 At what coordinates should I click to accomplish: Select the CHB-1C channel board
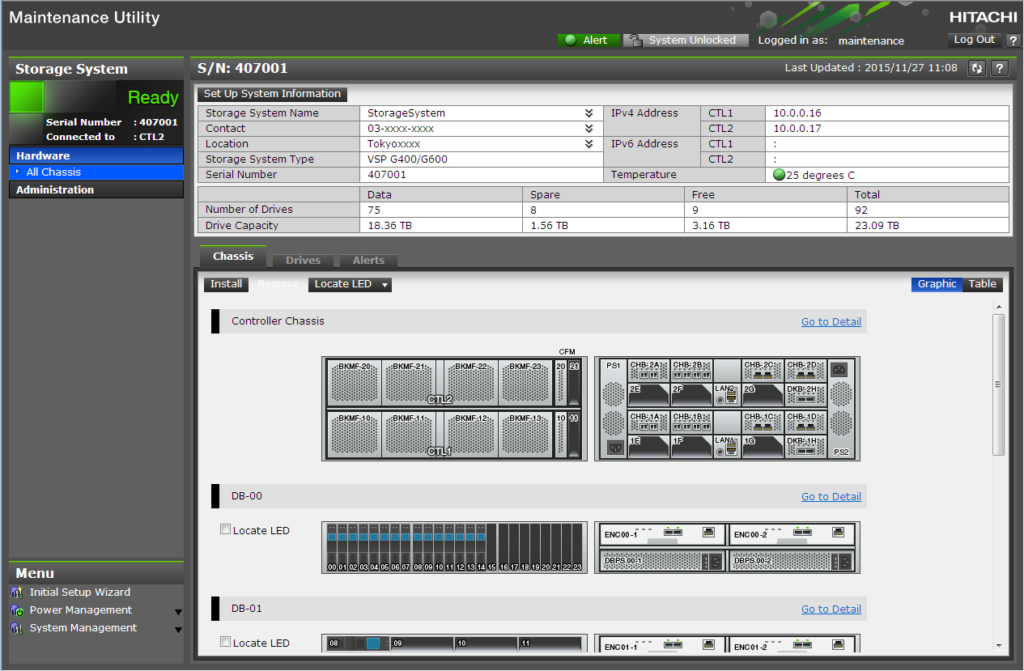[x=763, y=421]
